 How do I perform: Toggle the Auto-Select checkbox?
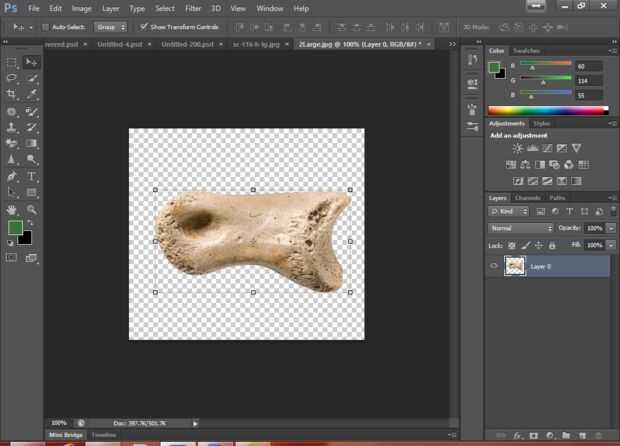[47, 27]
